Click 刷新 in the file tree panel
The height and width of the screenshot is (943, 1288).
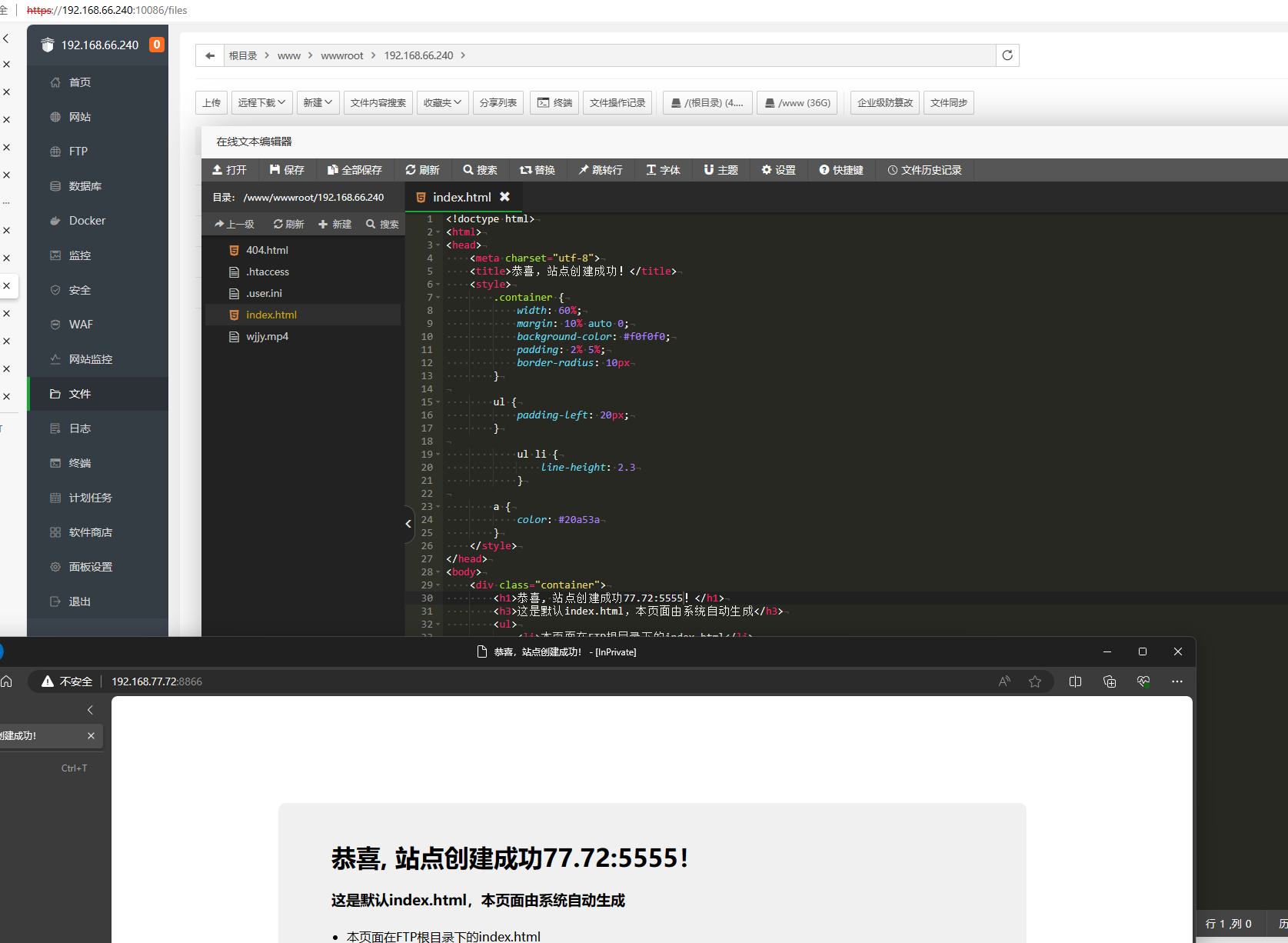pos(289,224)
